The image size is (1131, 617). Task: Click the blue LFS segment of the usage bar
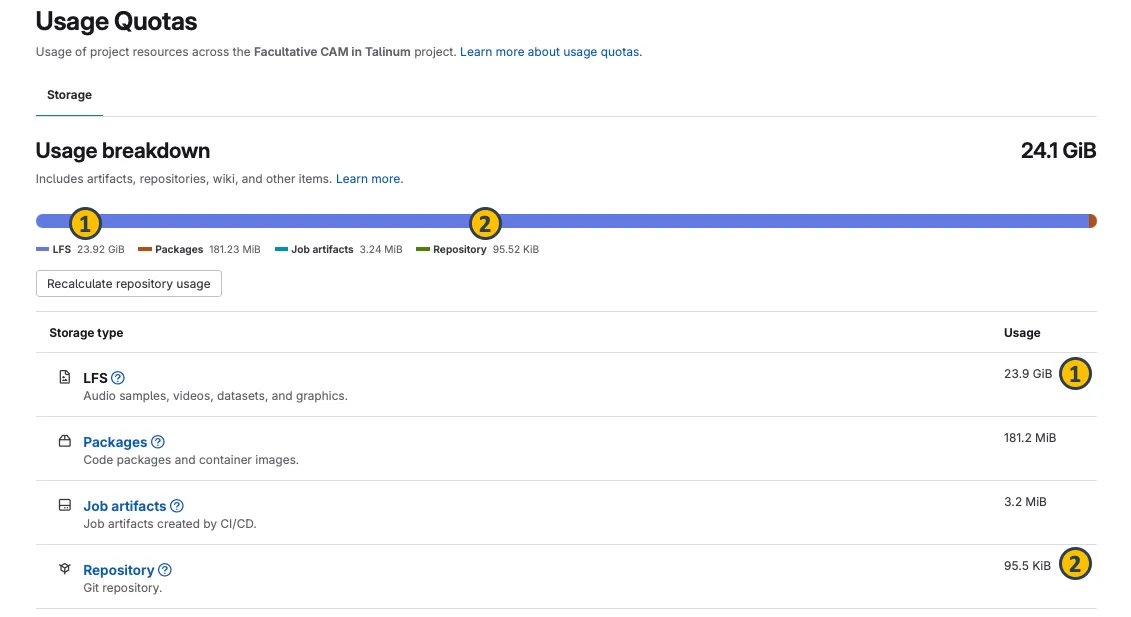(x=300, y=221)
